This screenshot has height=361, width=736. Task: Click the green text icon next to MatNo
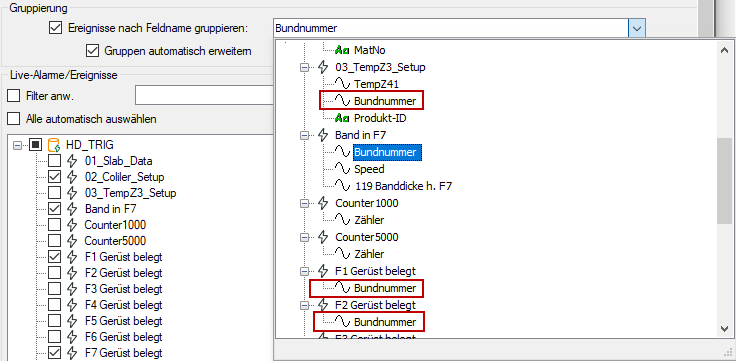coord(343,50)
